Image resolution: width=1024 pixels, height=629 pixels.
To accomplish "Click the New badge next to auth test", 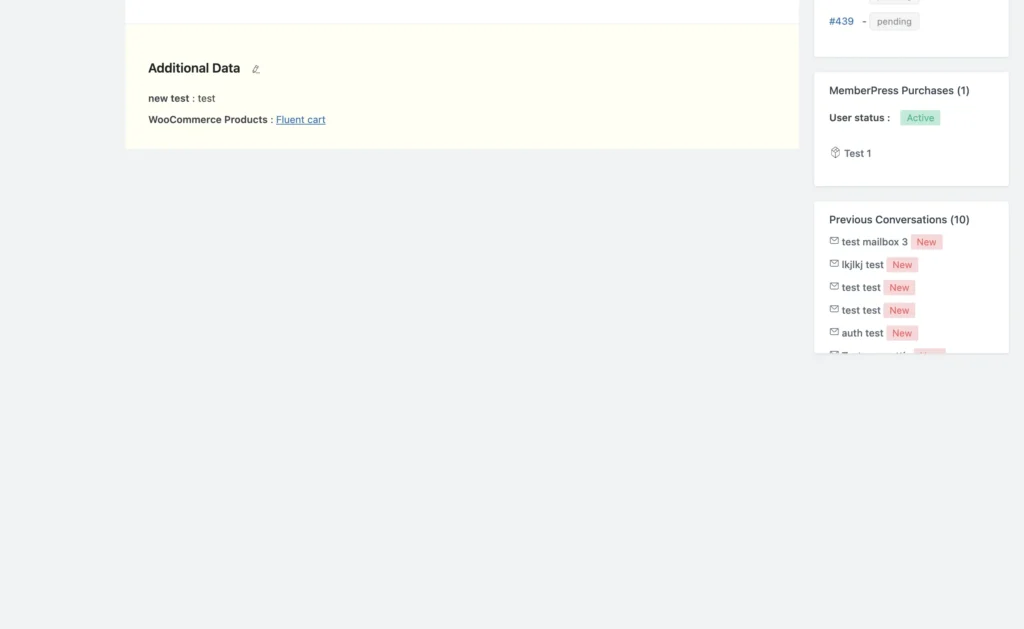I will (x=902, y=334).
